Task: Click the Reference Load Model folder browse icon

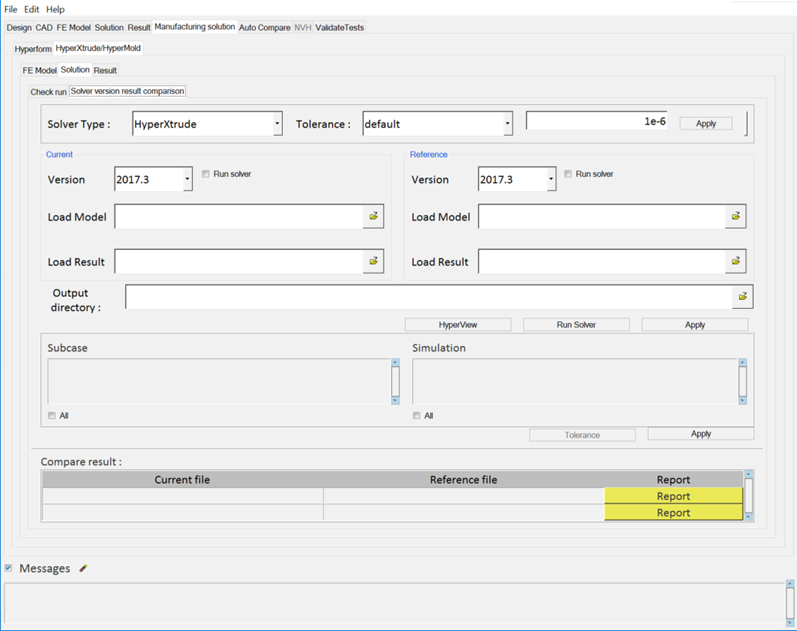Action: tap(736, 216)
